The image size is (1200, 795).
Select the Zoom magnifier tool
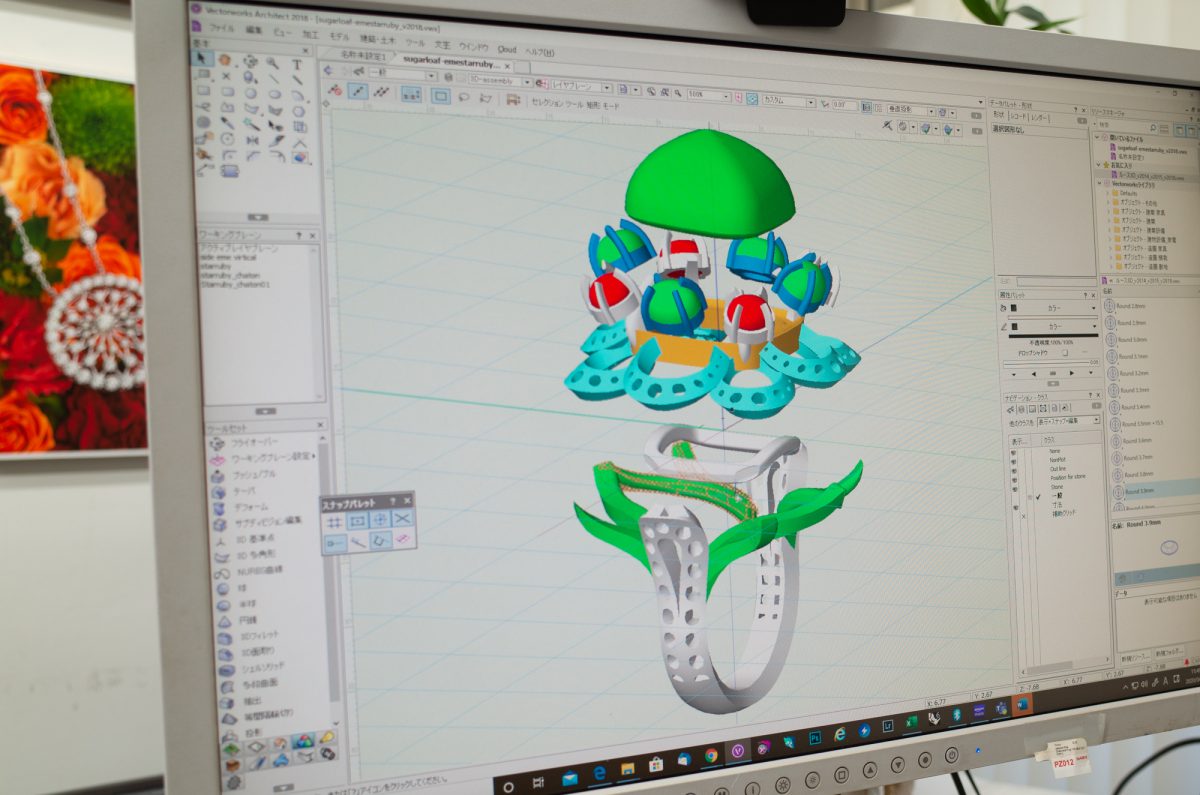tap(273, 63)
